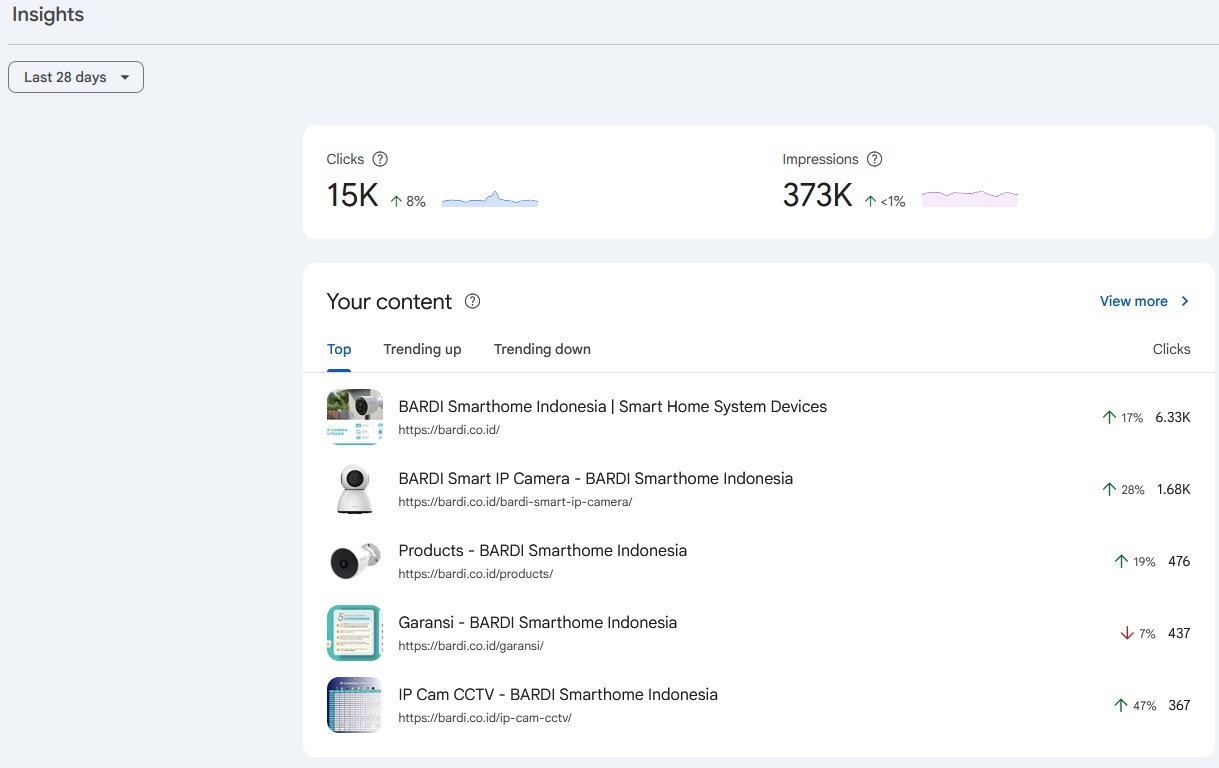Image resolution: width=1219 pixels, height=768 pixels.
Task: Click the green up arrow showing 47%
Action: tap(1121, 705)
